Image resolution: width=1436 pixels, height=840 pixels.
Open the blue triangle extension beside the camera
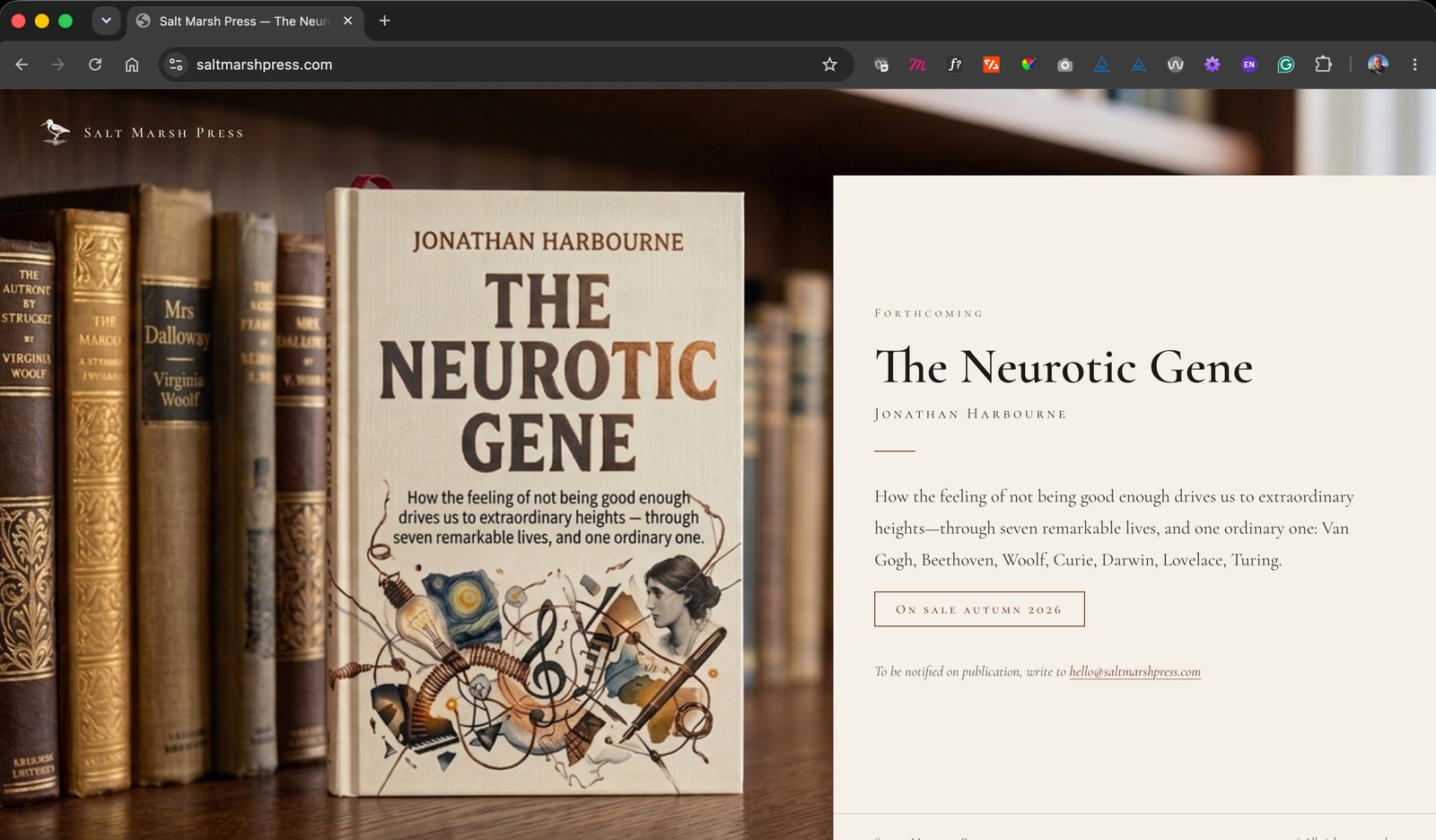pos(1102,65)
